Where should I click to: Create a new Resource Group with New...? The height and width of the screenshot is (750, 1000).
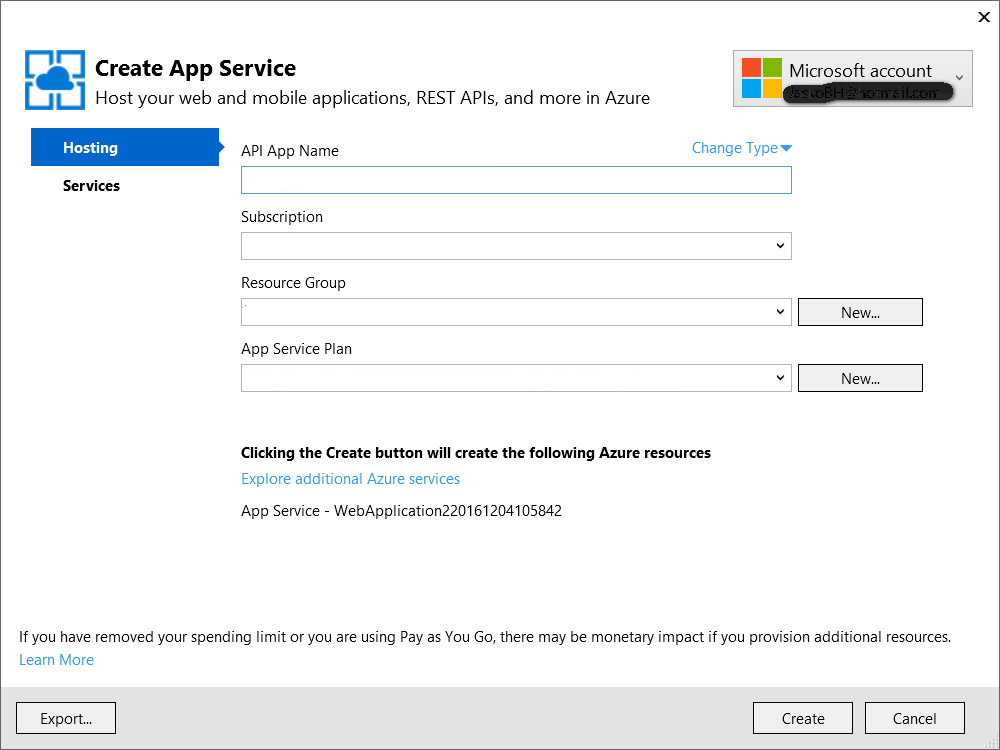tap(860, 312)
